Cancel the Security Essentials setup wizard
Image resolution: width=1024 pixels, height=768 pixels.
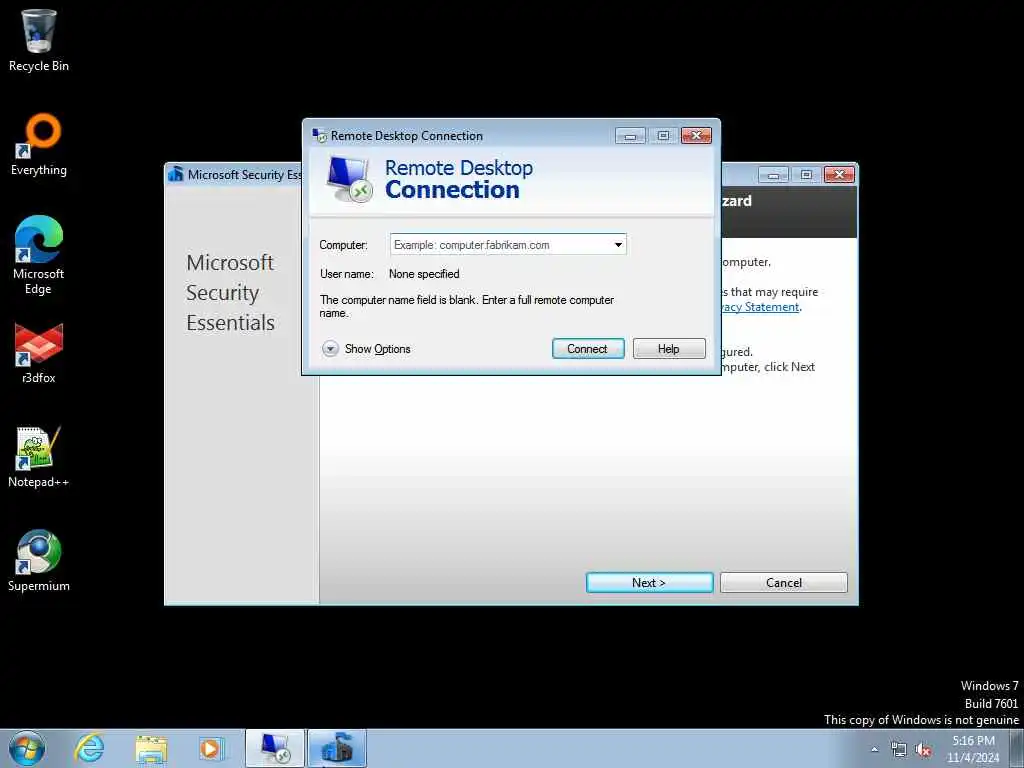(x=784, y=583)
